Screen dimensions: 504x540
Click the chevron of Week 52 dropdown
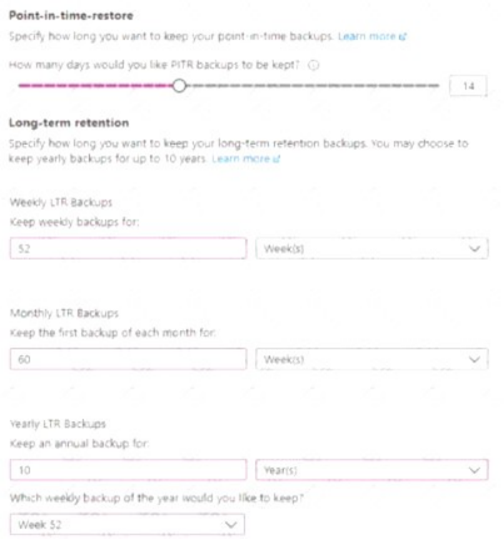pyautogui.click(x=231, y=525)
